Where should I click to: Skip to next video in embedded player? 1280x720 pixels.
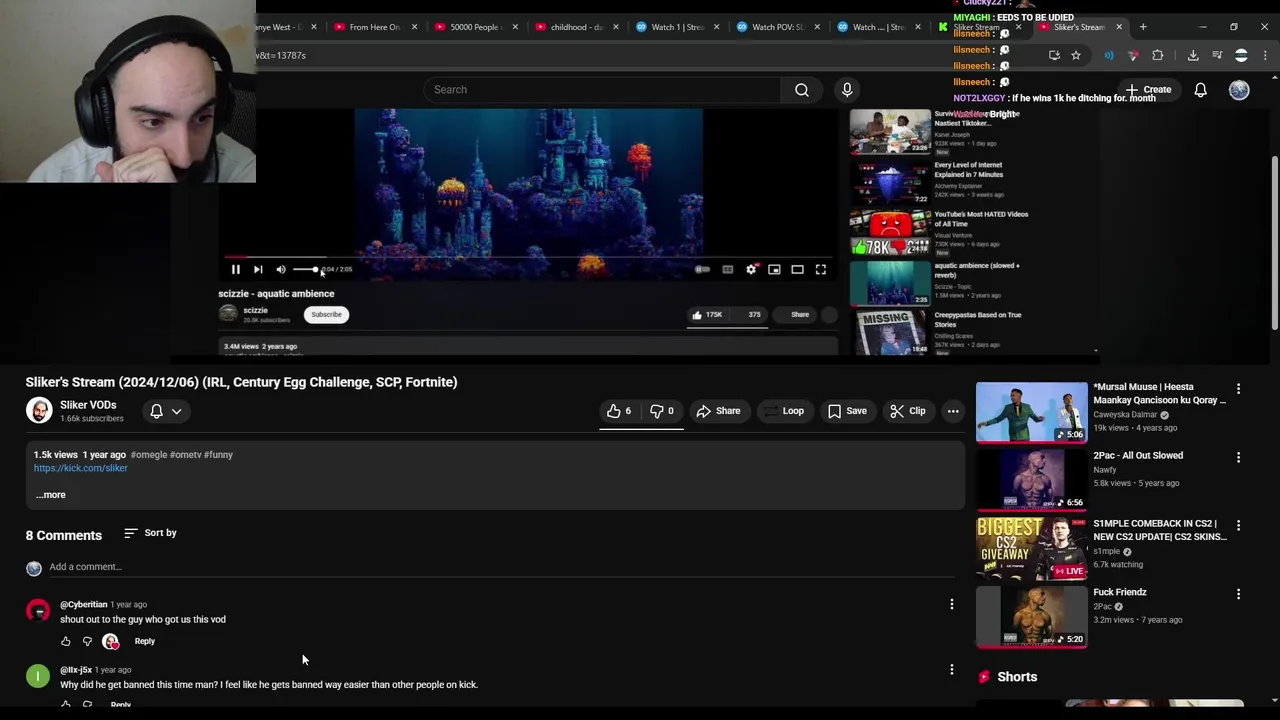tap(258, 269)
